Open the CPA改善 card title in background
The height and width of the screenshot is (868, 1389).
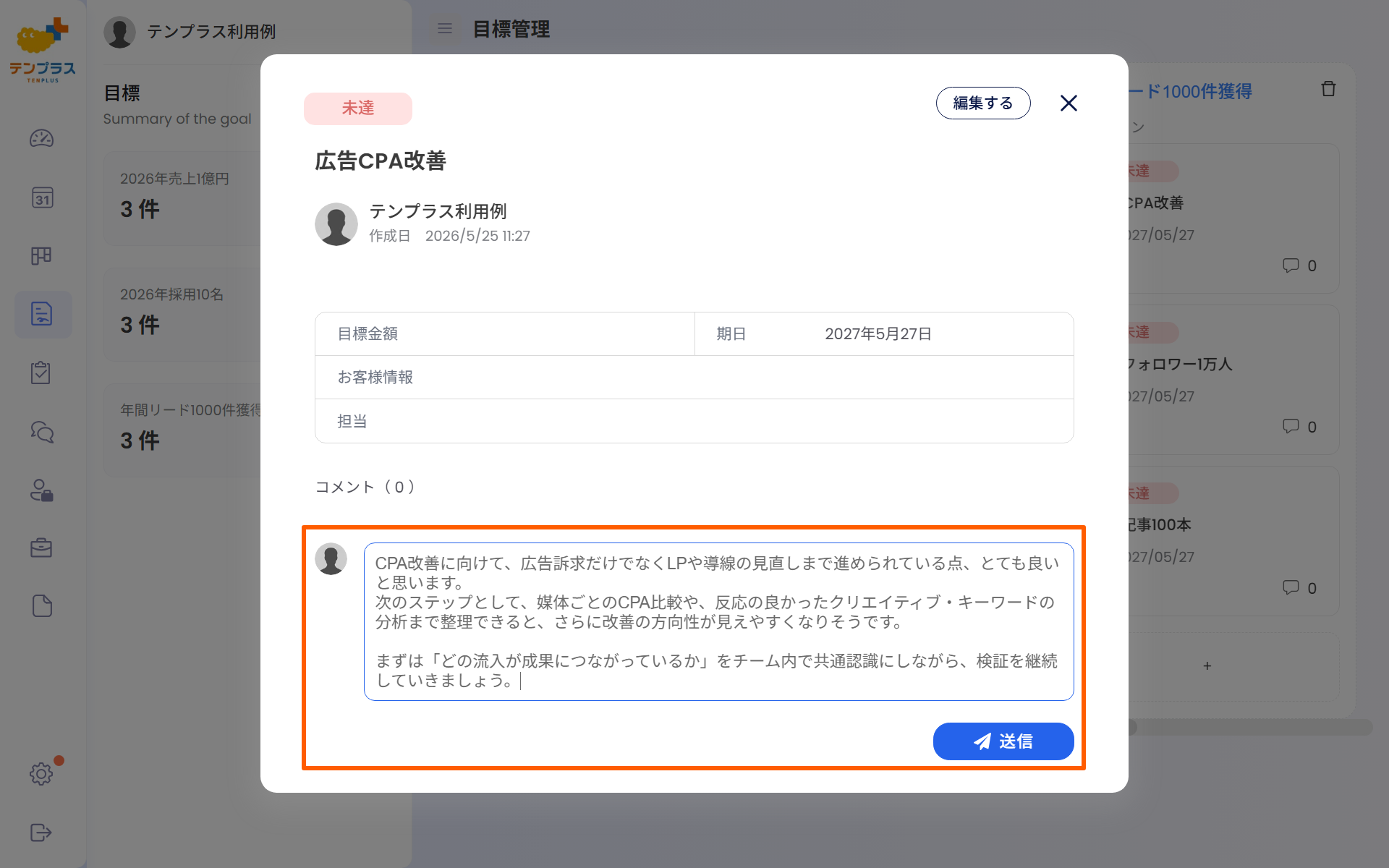point(1156,203)
